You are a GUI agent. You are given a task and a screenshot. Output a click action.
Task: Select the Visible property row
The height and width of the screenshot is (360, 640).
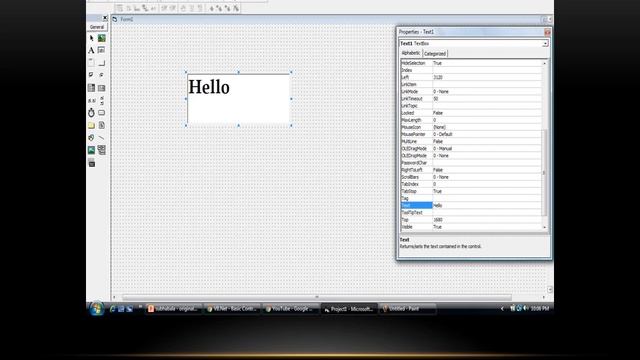coord(471,227)
